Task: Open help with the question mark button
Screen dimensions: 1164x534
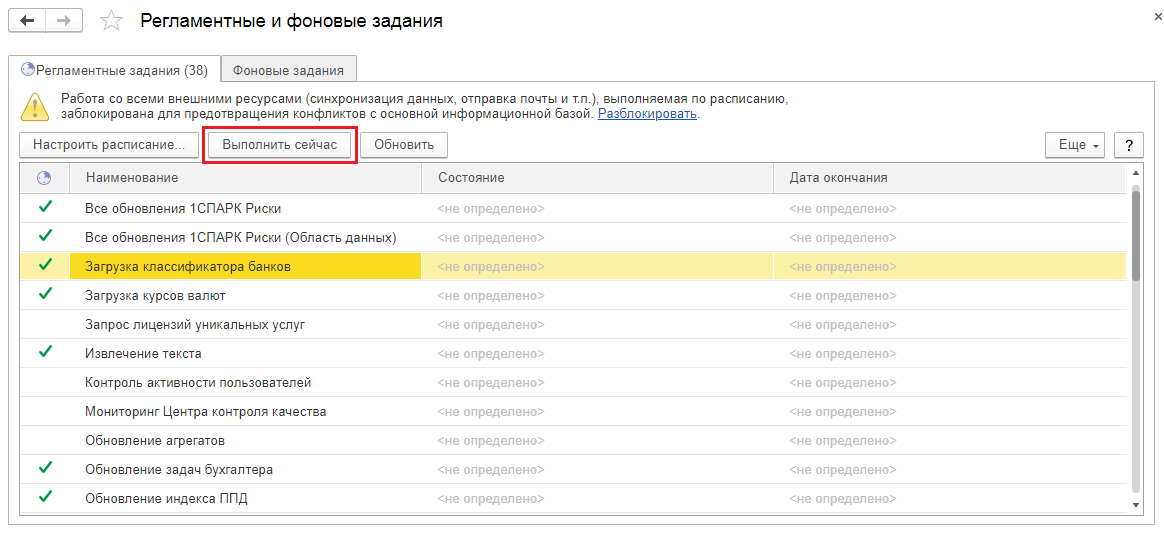Action: [1128, 145]
